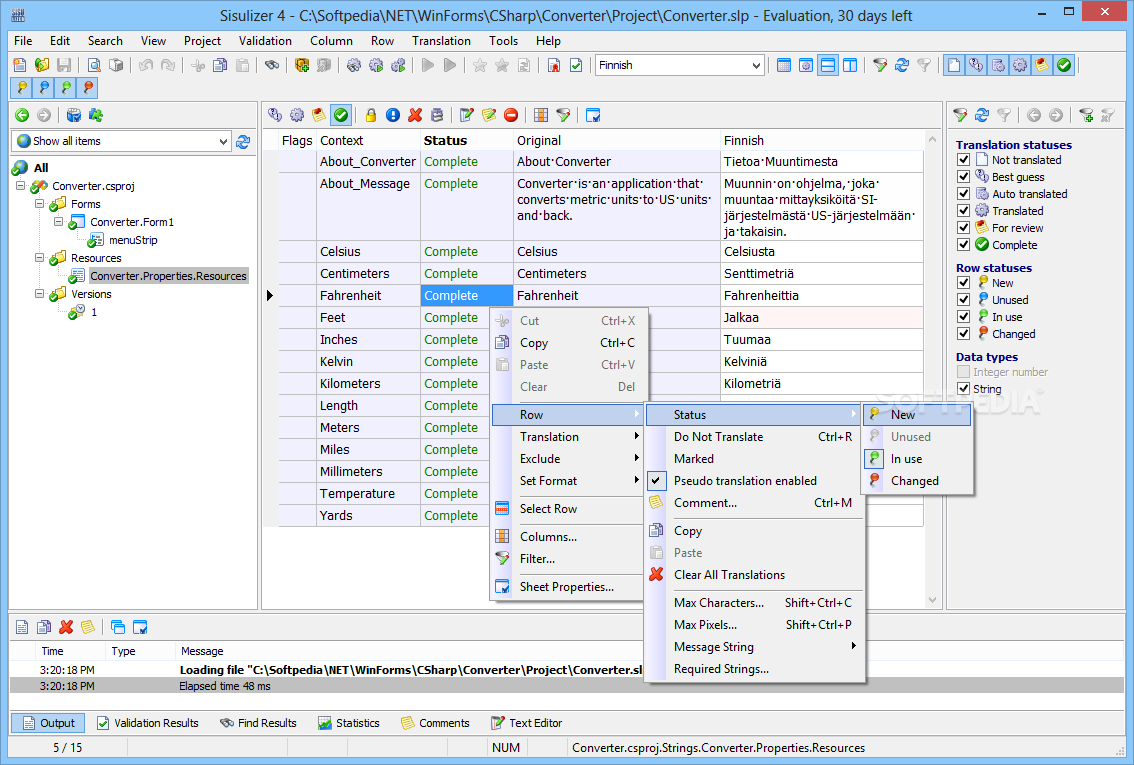Screen dimensions: 1134x765
Task: Uncheck the Best guess checkbox
Action: 963,176
